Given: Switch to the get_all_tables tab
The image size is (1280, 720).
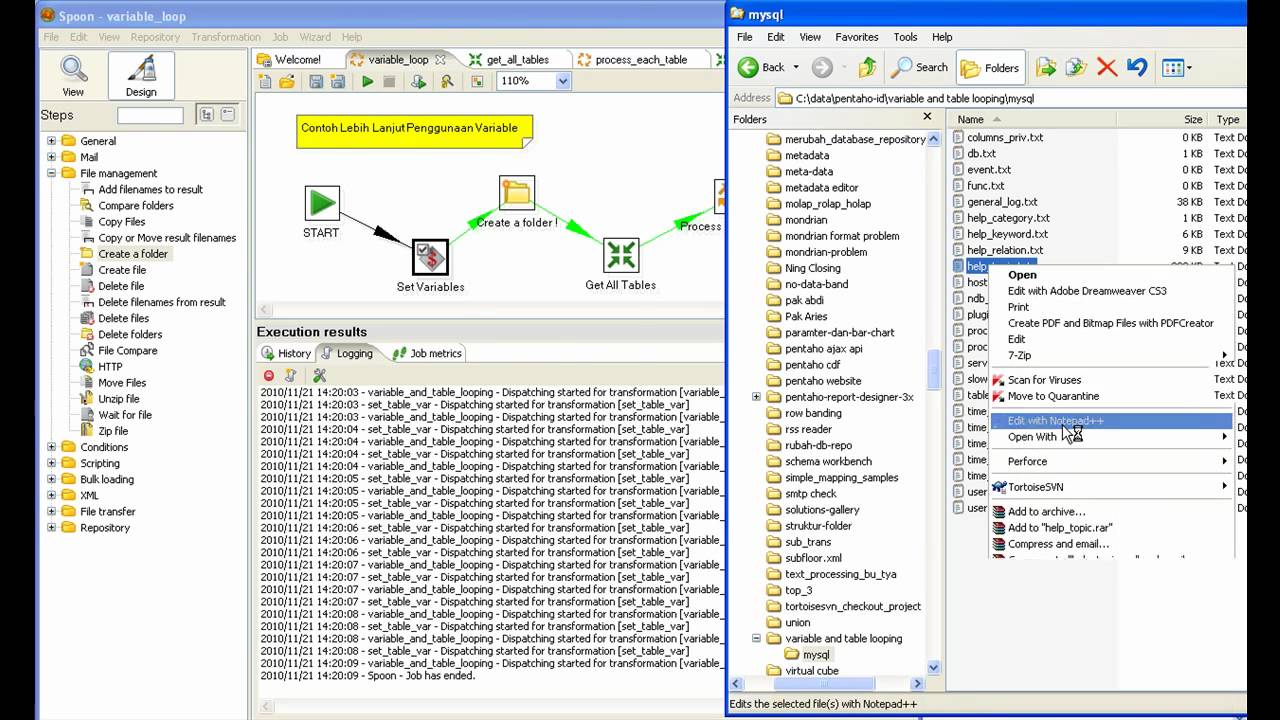Looking at the screenshot, I should tap(517, 60).
